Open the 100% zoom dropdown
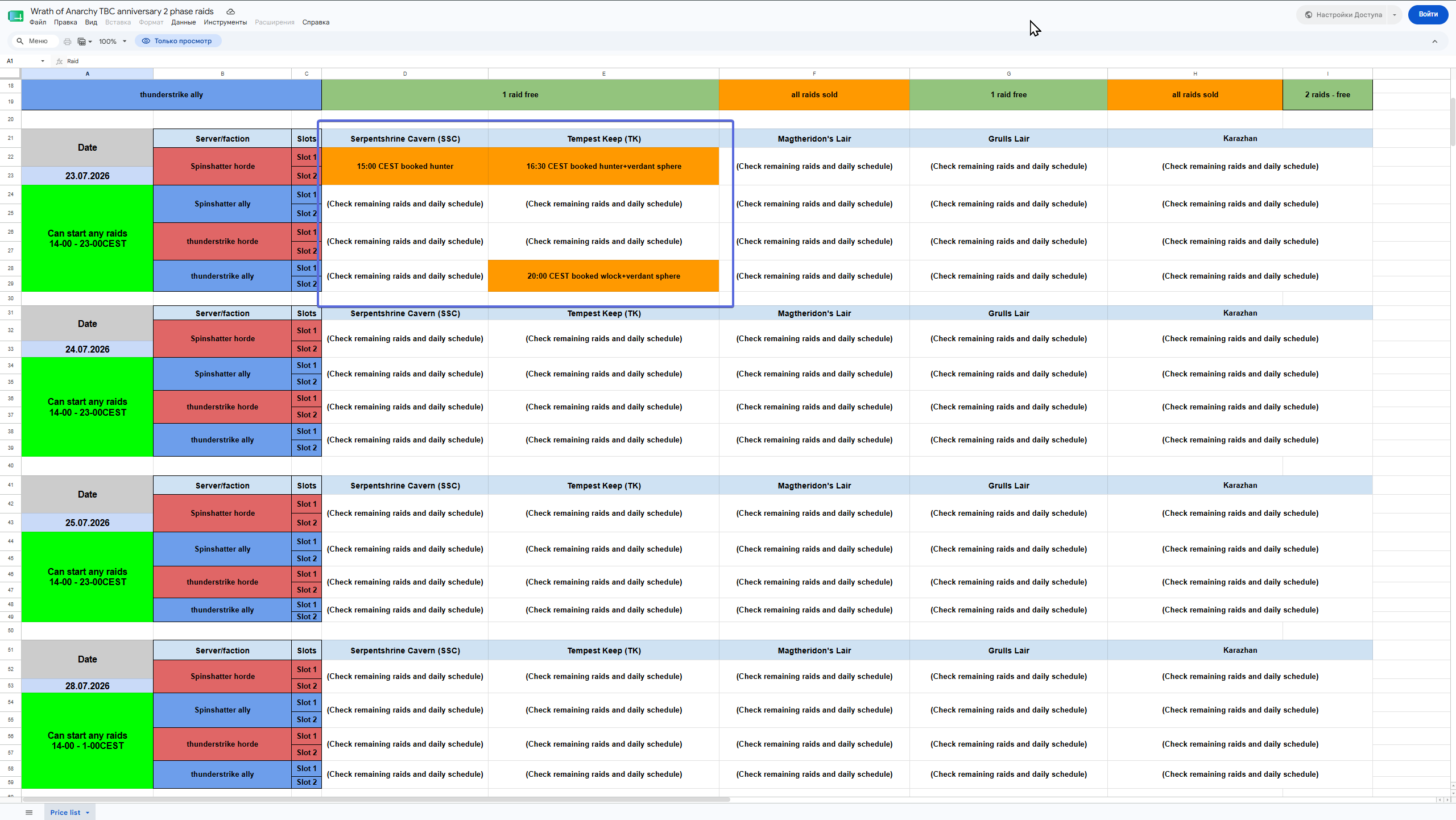Screen dimensions: 1456x820 113,42
